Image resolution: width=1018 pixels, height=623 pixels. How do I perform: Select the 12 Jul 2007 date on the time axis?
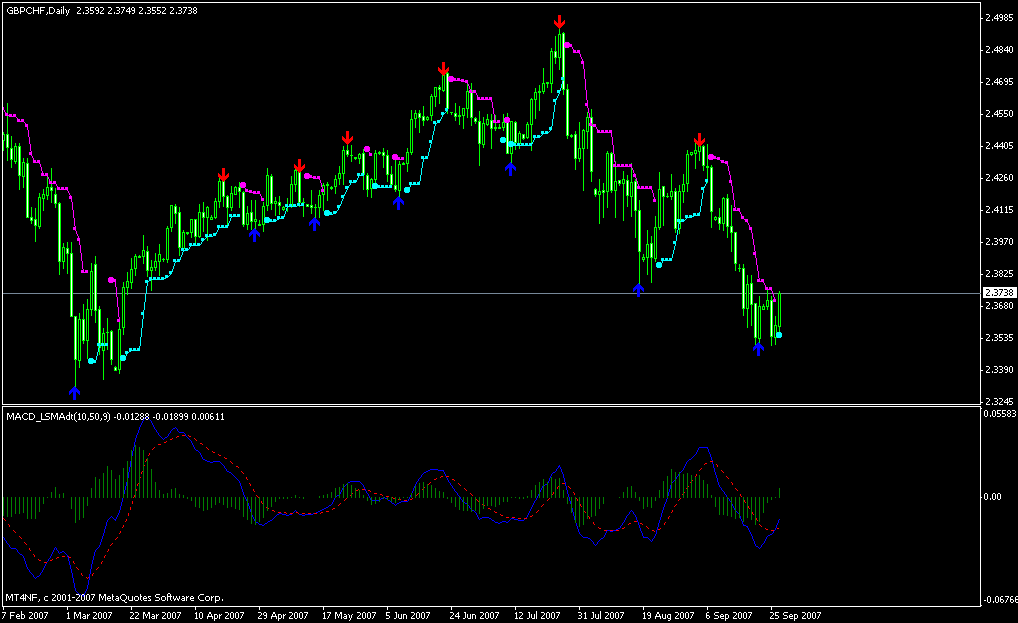[535, 615]
